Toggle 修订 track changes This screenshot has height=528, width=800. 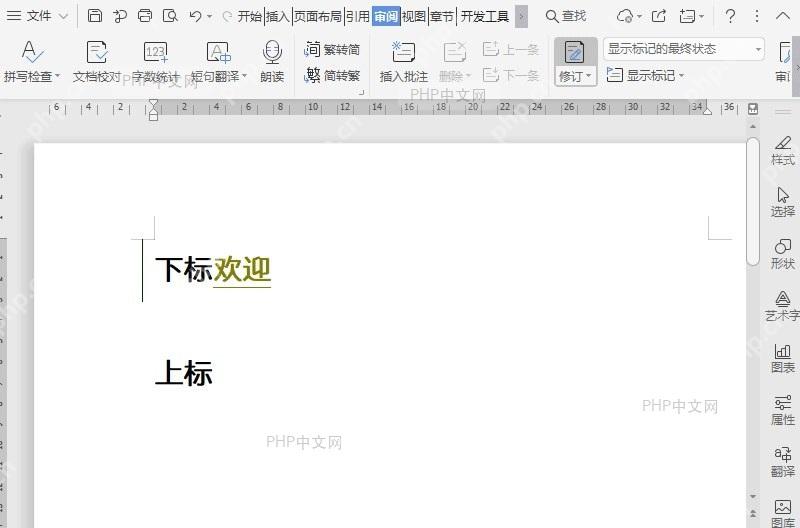click(575, 61)
